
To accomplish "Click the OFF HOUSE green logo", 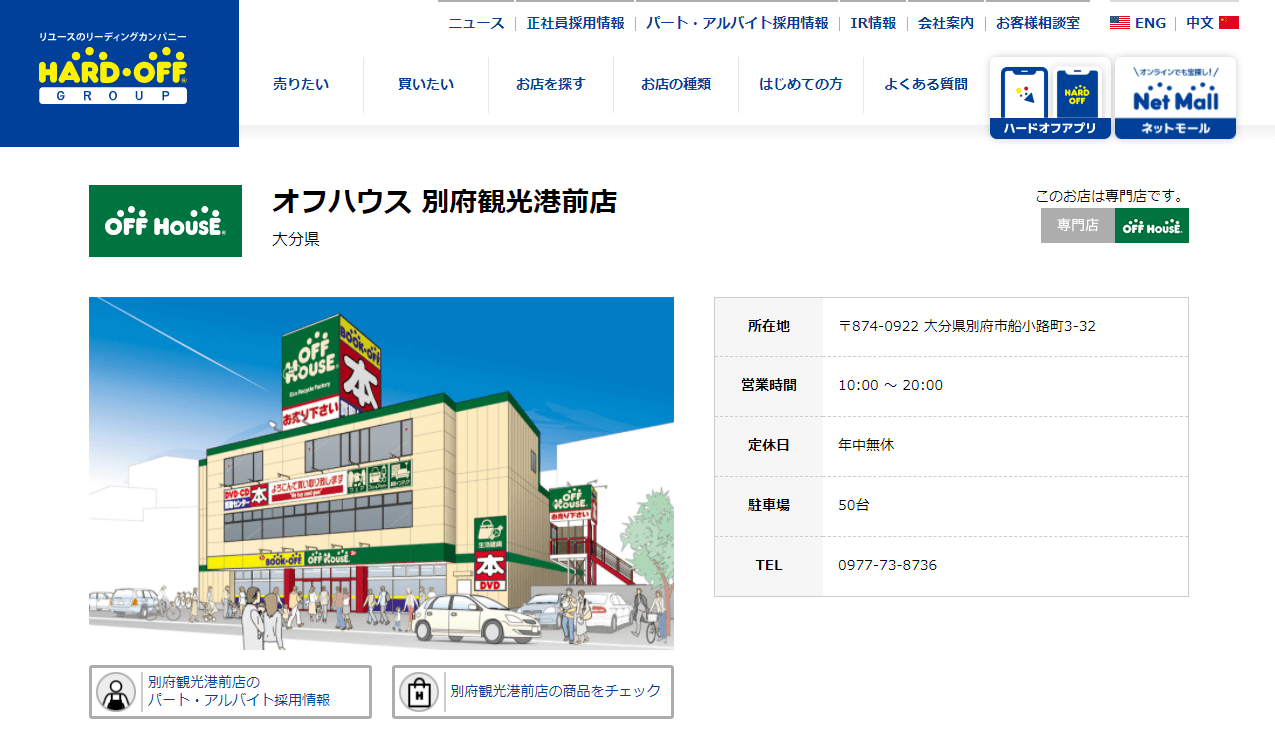I will coord(165,220).
